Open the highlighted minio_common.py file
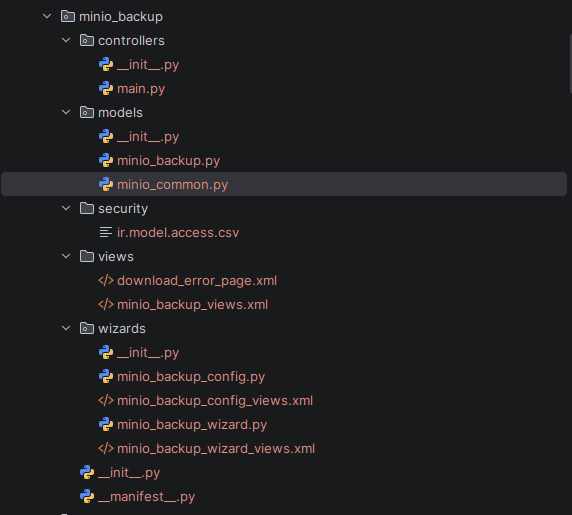The height and width of the screenshot is (515, 572). point(173,185)
